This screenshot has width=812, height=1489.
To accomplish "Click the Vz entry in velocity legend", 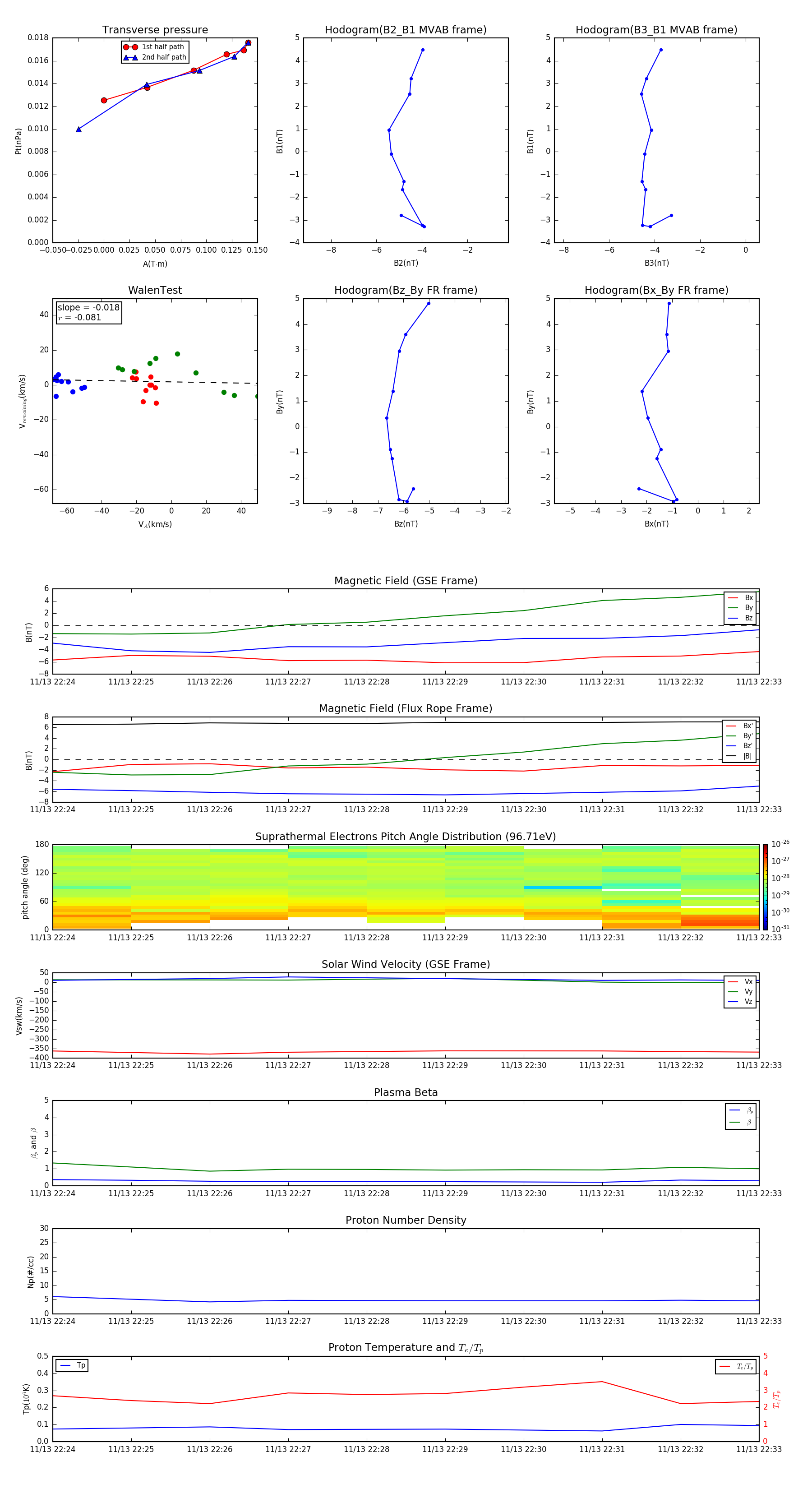I will [x=740, y=1002].
